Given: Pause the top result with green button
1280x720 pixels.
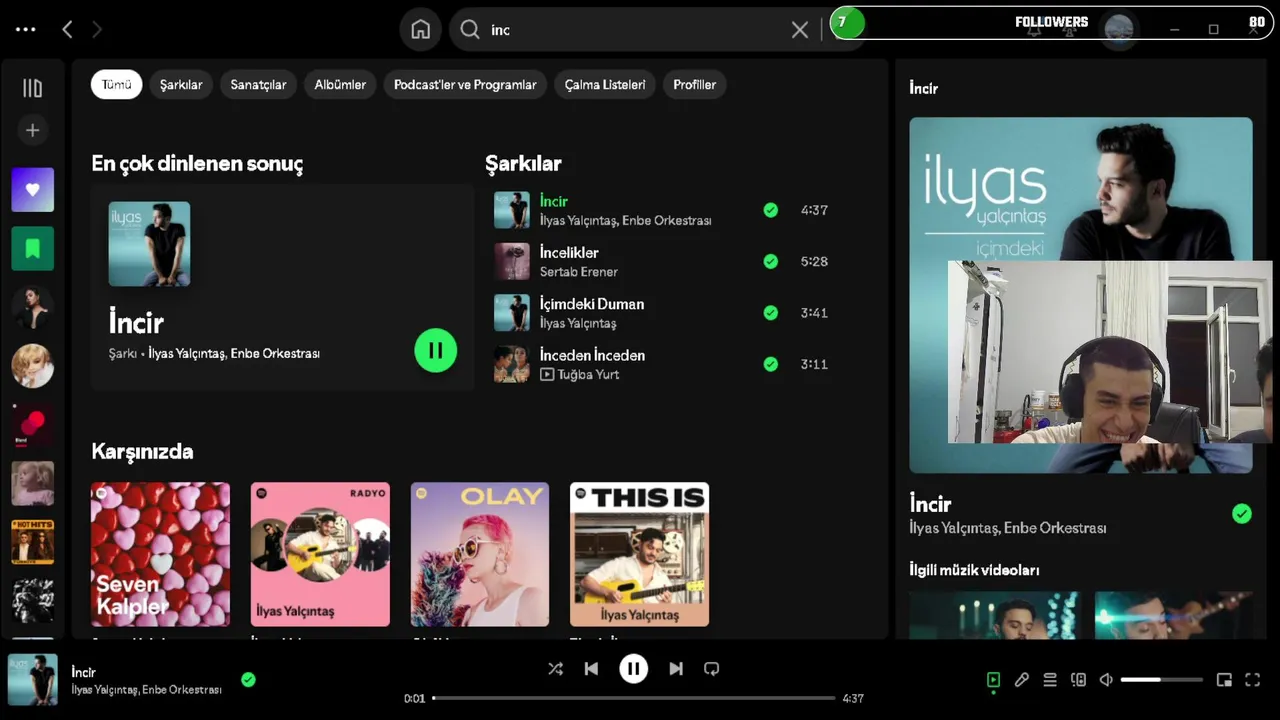Looking at the screenshot, I should coord(435,350).
